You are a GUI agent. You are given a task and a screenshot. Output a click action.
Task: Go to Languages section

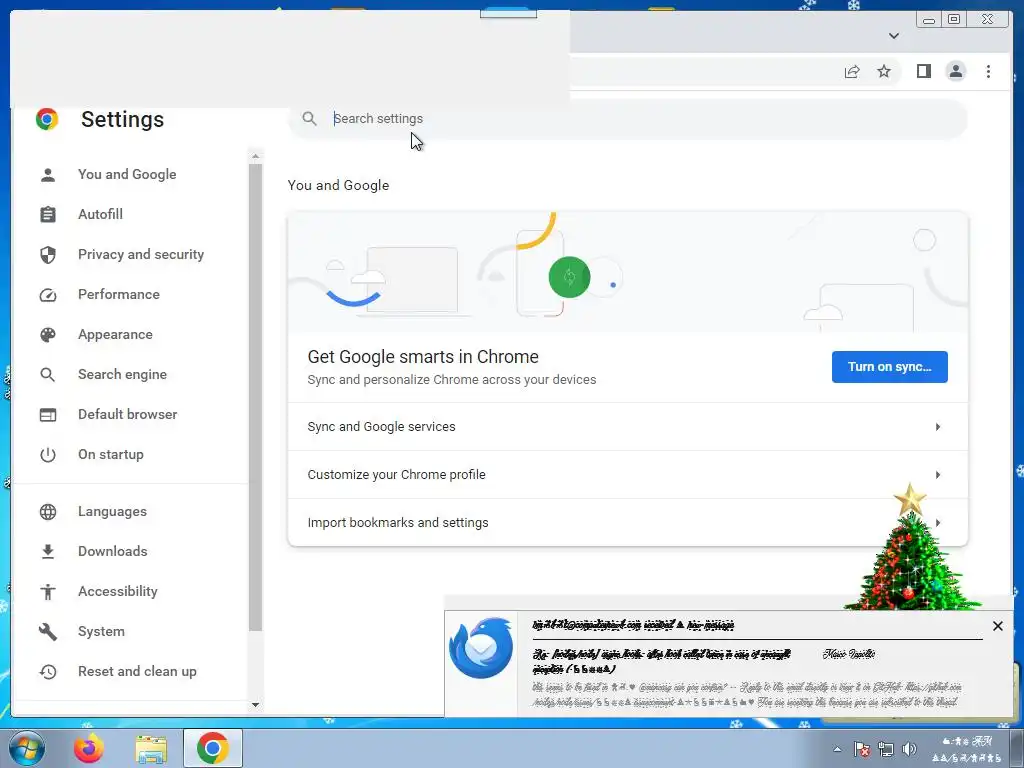tap(112, 512)
